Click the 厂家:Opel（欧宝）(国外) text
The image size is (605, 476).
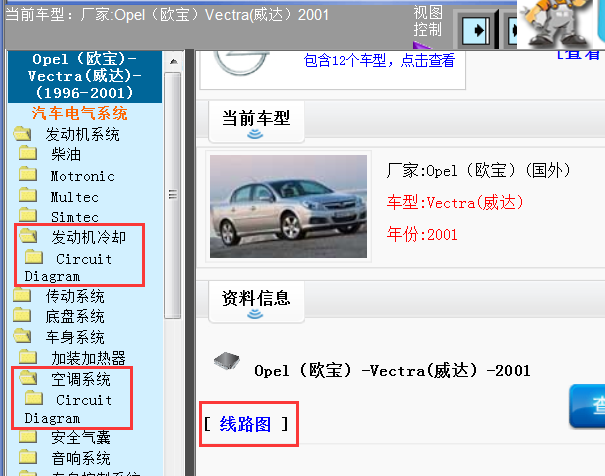pos(478,170)
